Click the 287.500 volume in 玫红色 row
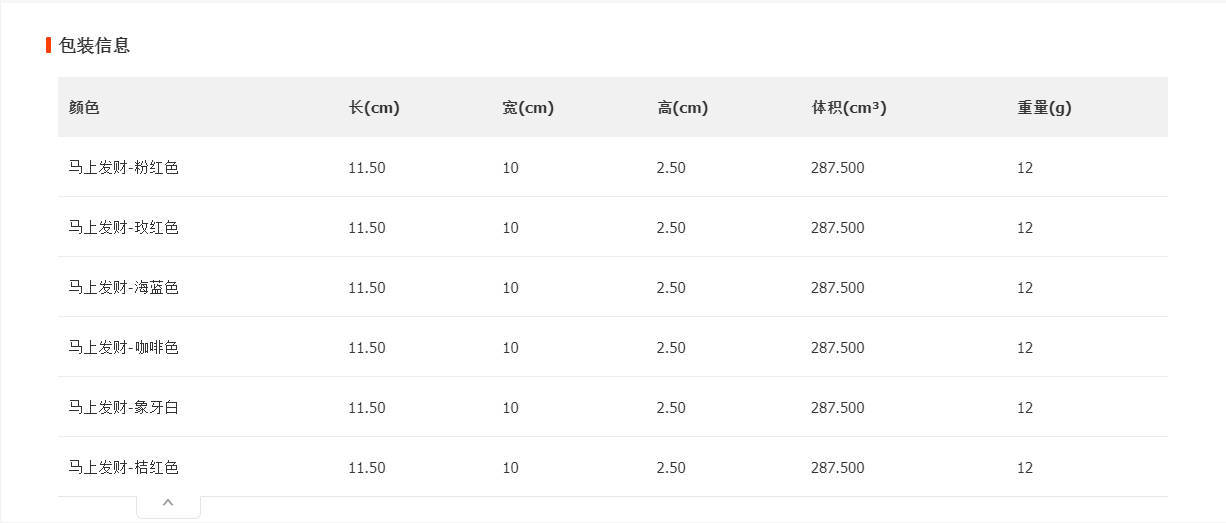 pos(838,228)
